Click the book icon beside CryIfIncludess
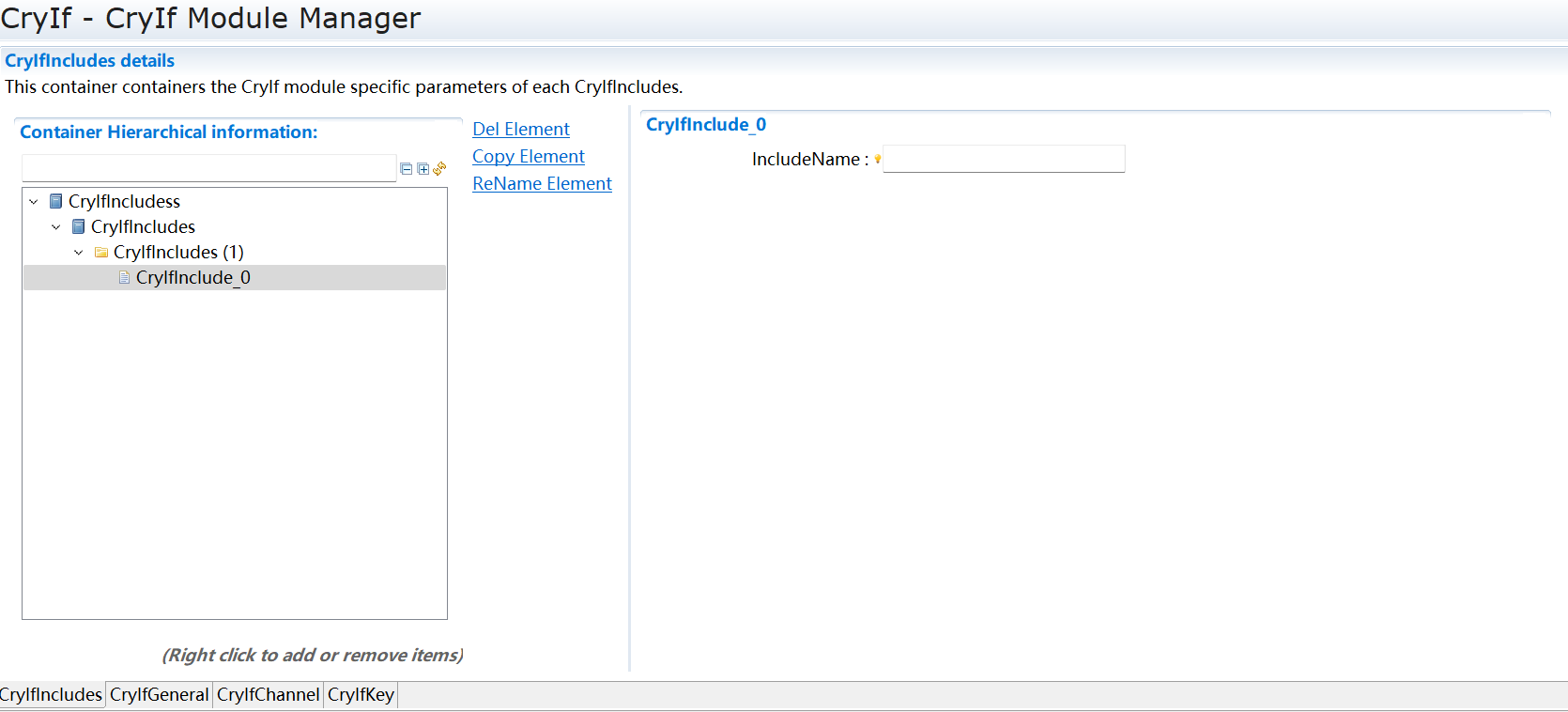1568x712 pixels. coord(56,201)
